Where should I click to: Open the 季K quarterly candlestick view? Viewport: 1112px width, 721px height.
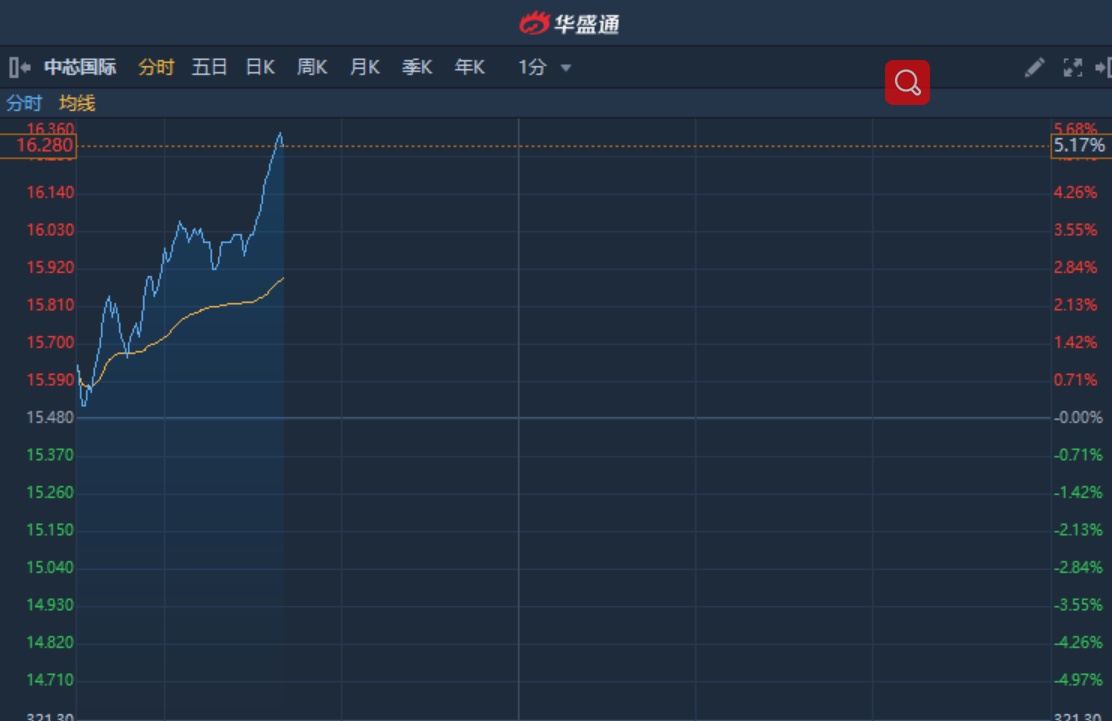pyautogui.click(x=417, y=68)
